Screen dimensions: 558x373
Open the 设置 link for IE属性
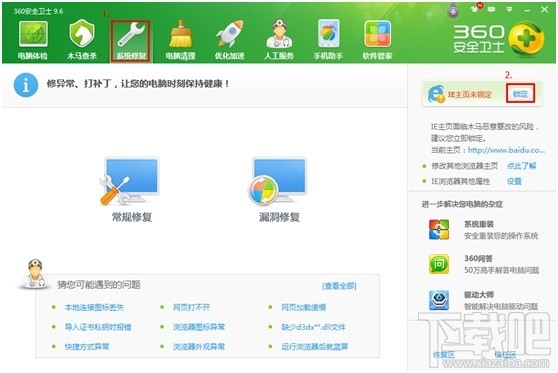click(514, 182)
